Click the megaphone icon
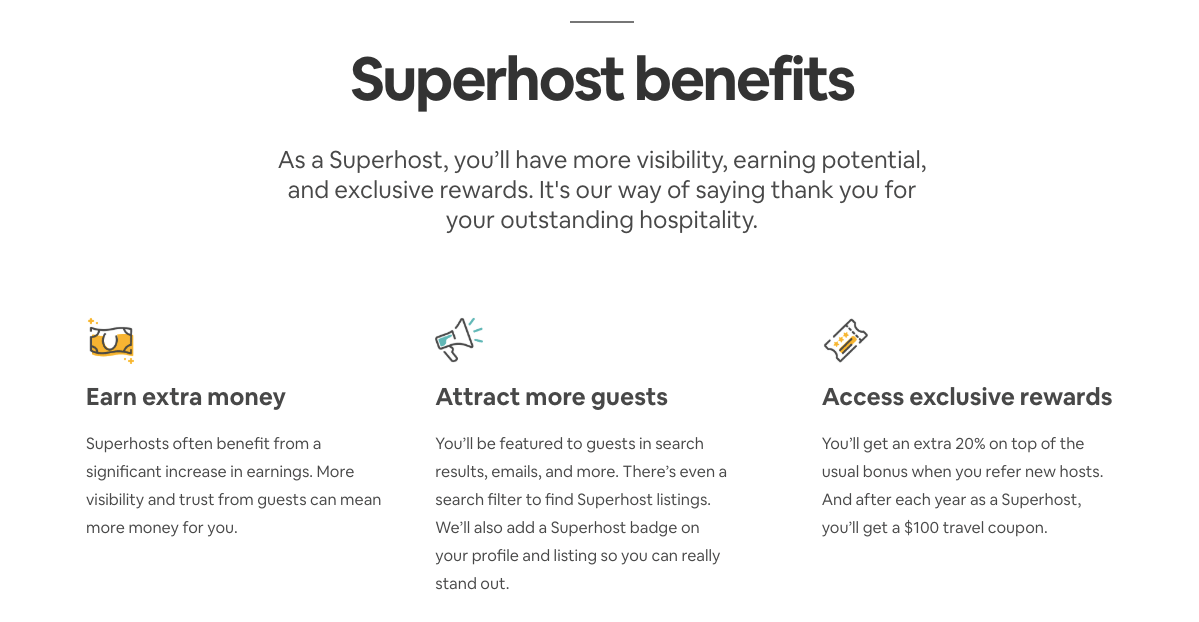1199x622 pixels. pos(459,339)
